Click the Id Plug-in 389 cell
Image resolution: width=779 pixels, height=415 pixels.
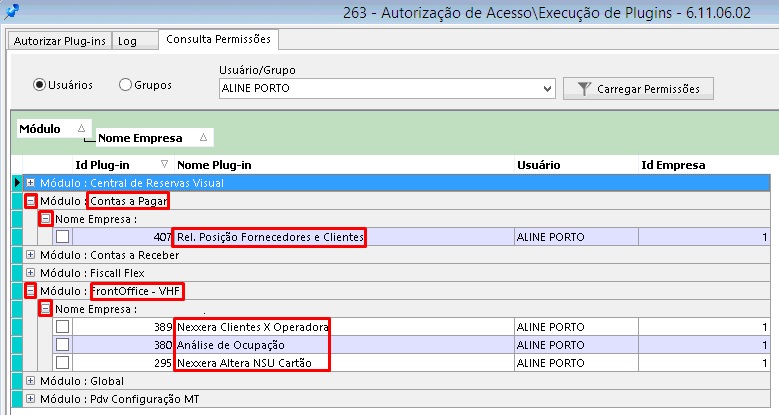click(122, 327)
